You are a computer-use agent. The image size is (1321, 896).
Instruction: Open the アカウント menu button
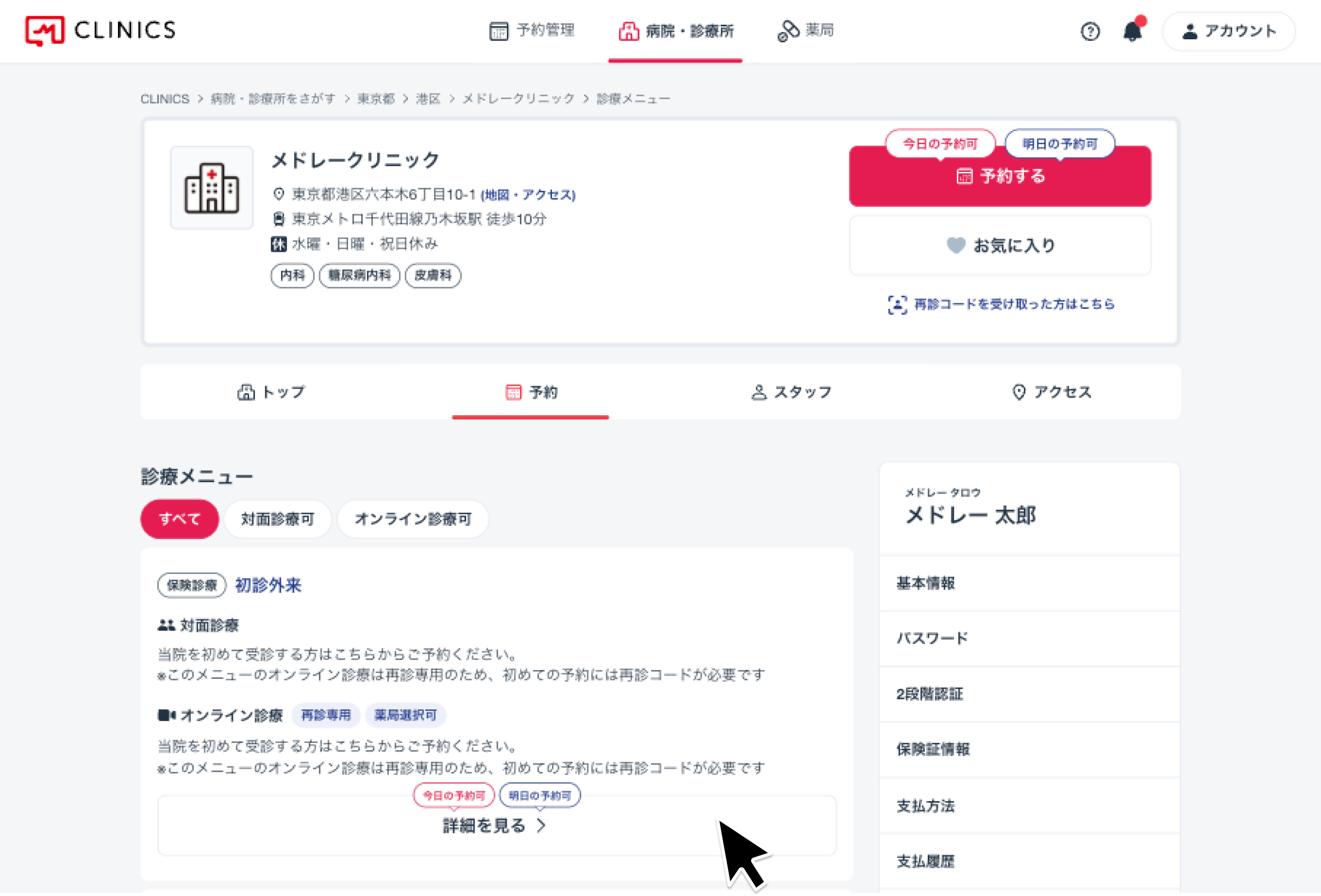[1229, 31]
